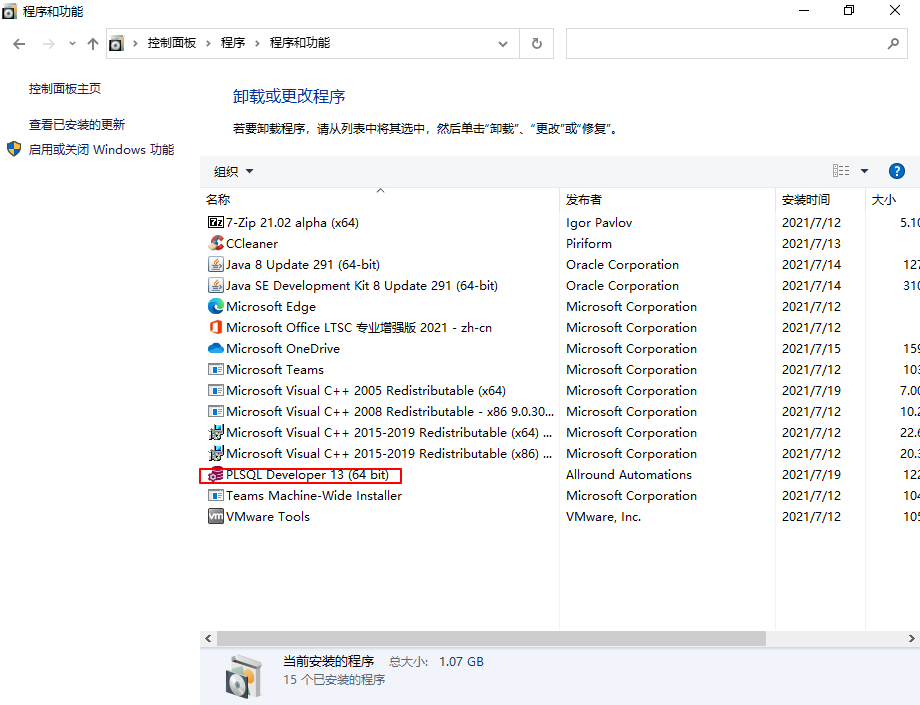Click the Visual C++ 2015-2019 (x86) icon
The image size is (920, 705).
click(x=216, y=453)
